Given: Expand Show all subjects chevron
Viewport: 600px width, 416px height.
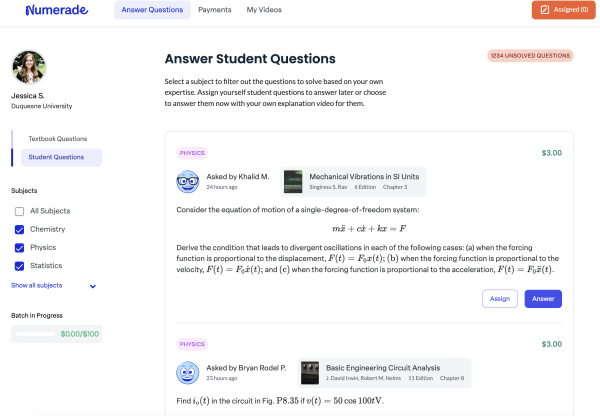Looking at the screenshot, I should [x=93, y=286].
